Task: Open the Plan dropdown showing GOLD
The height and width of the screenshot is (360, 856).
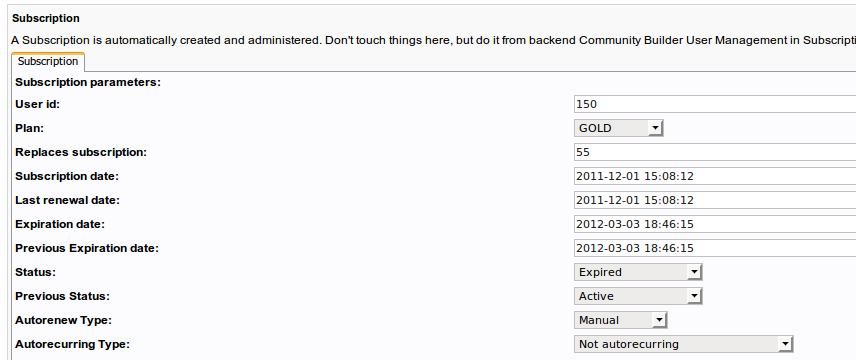Action: [x=619, y=128]
